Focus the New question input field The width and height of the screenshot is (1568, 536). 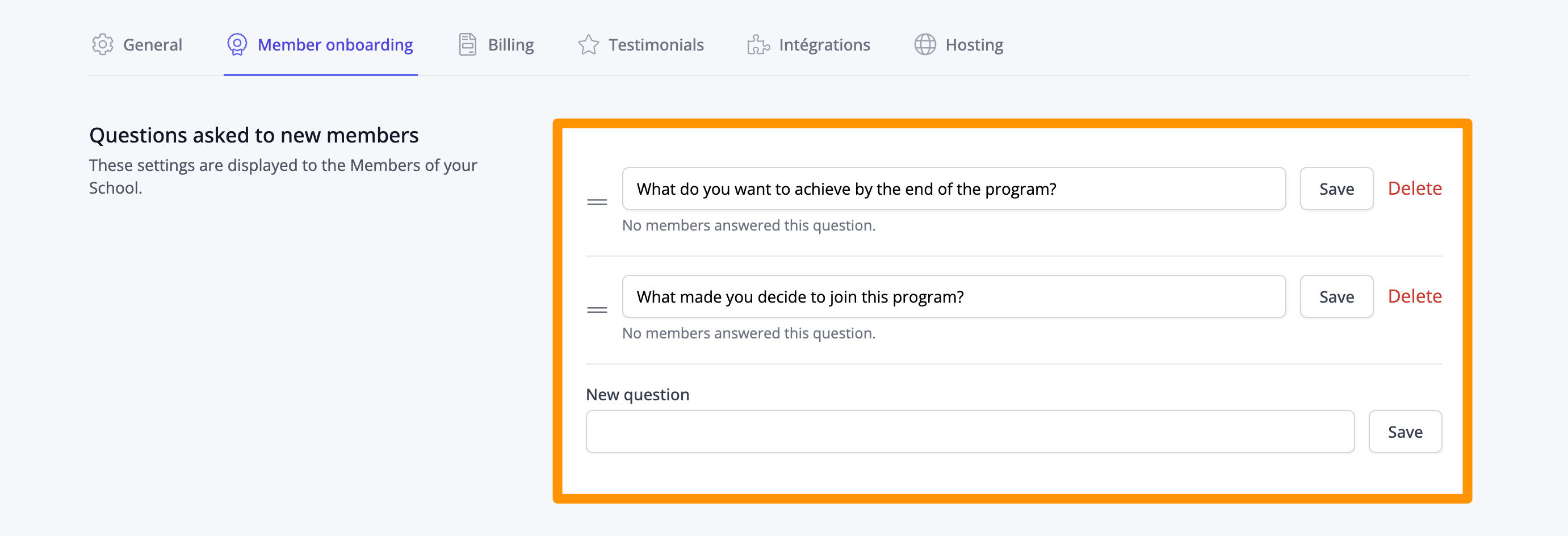click(970, 431)
